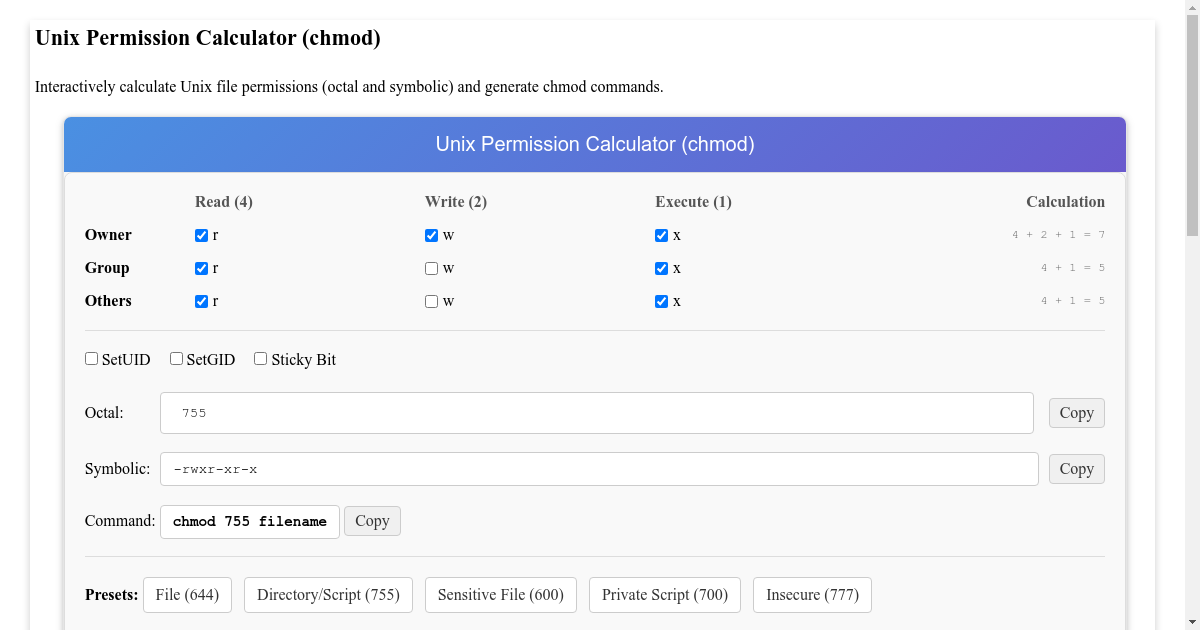
Task: Enable write permission for Group
Action: pyautogui.click(x=431, y=268)
